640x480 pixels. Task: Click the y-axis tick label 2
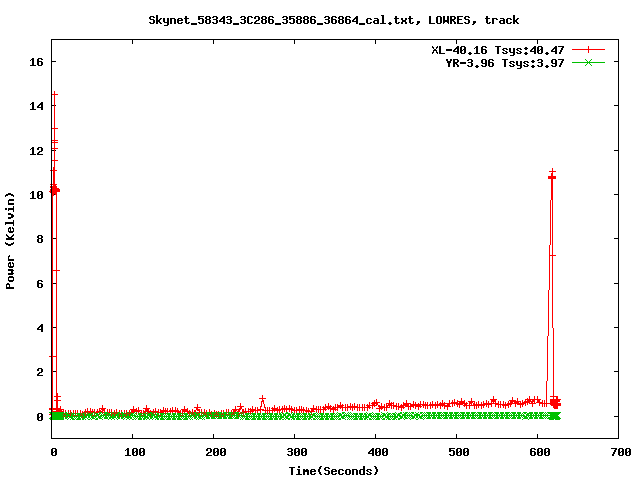point(40,372)
